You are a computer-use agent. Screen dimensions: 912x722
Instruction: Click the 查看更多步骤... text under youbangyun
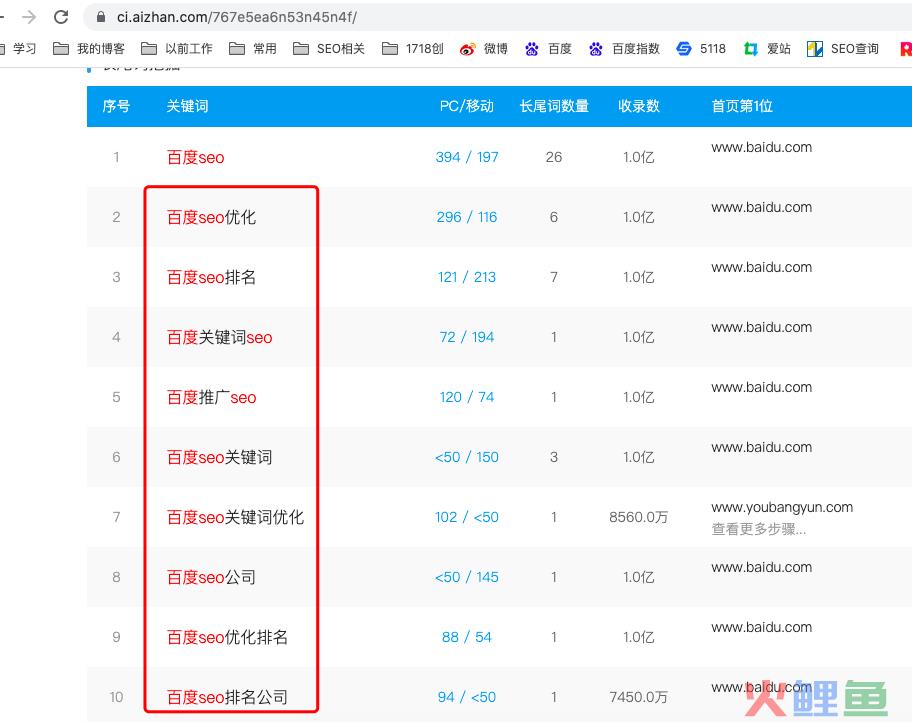[x=758, y=529]
